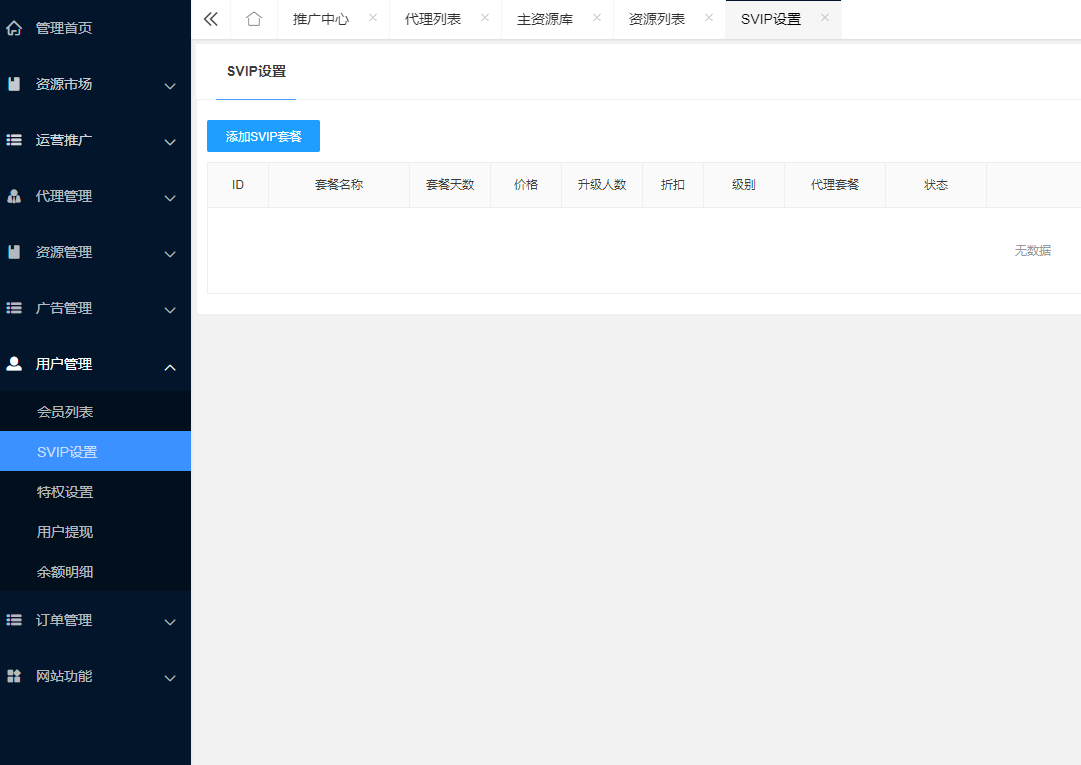Expand the 网站功能 menu chevron
Image resolution: width=1081 pixels, height=765 pixels.
pos(170,678)
